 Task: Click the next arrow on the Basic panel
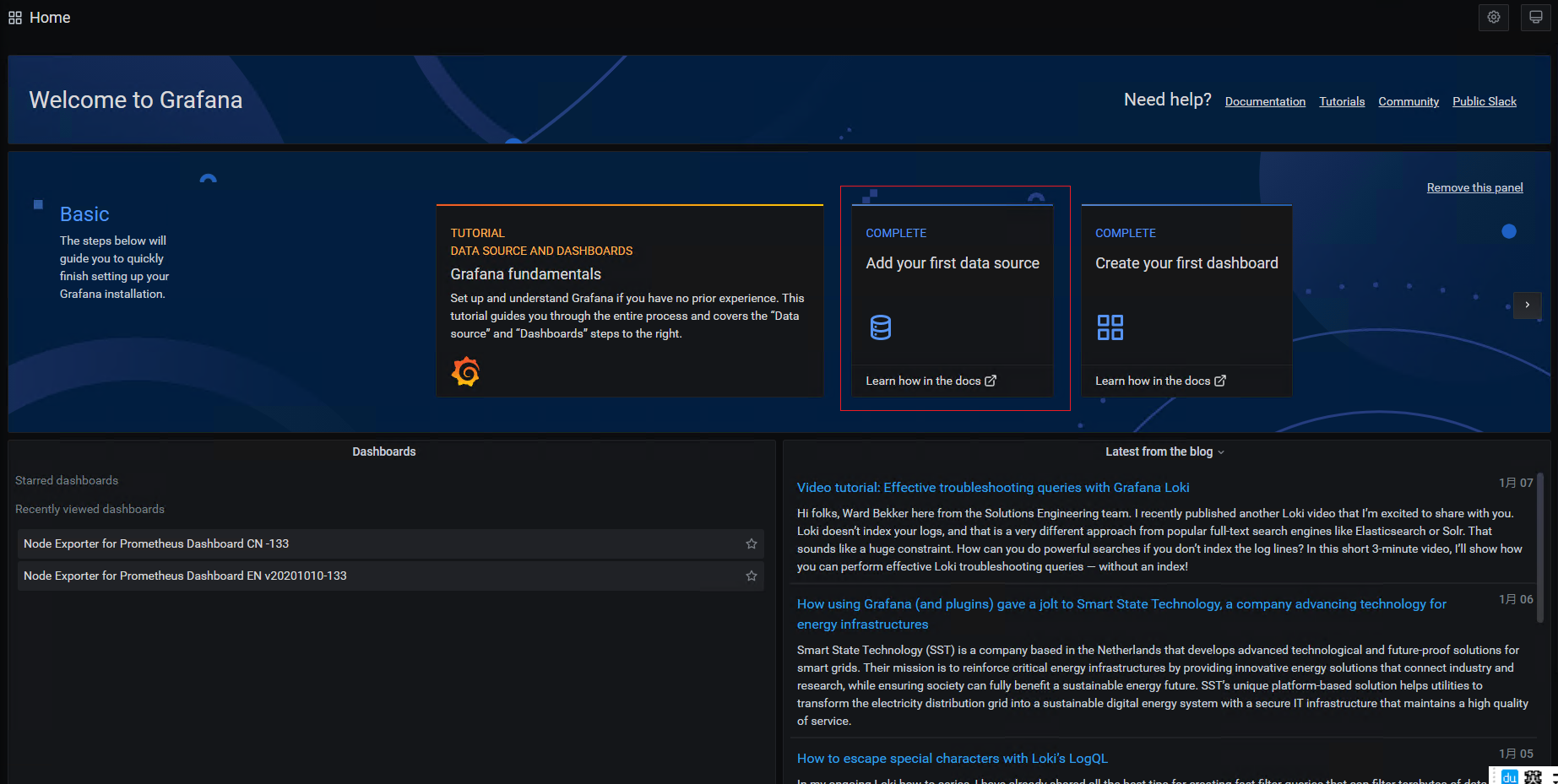point(1527,305)
